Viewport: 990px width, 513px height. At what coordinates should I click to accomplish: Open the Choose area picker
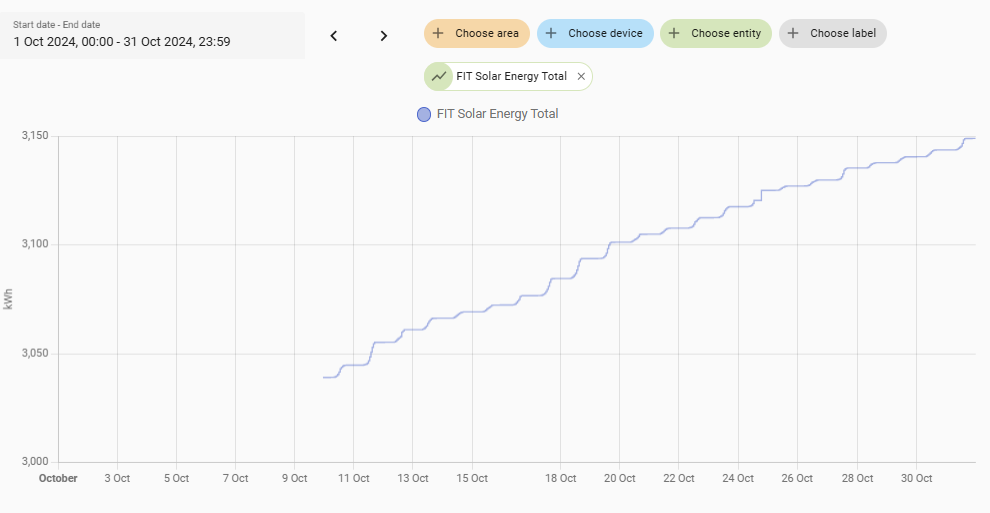pyautogui.click(x=487, y=33)
